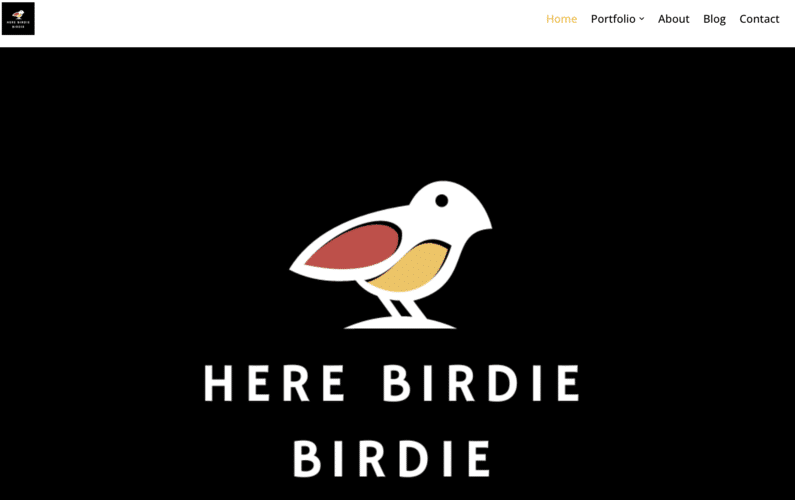Open the Portfolio menu item
The width and height of the screenshot is (795, 500).
pos(613,19)
